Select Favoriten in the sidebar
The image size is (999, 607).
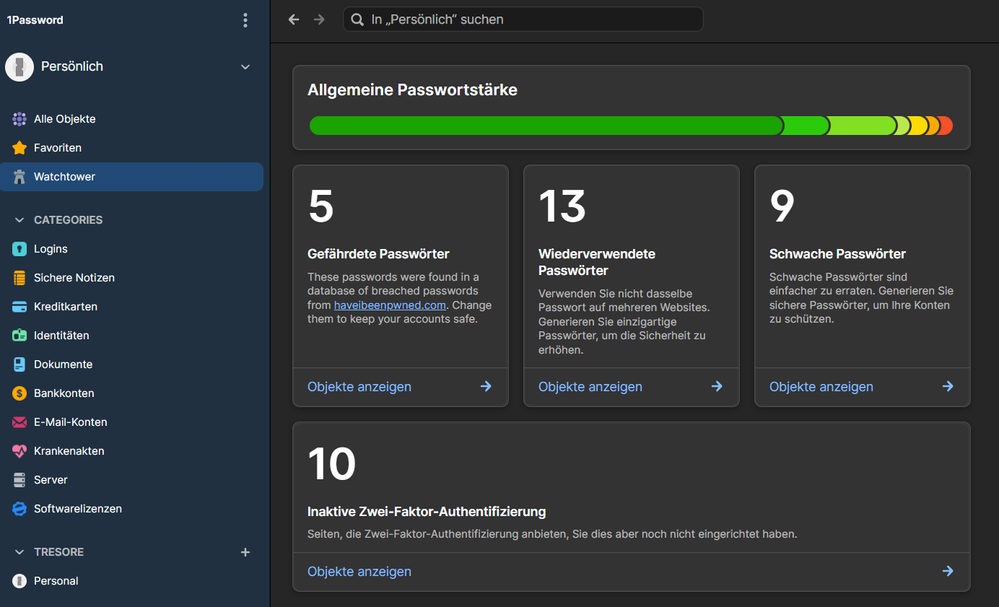(x=57, y=148)
